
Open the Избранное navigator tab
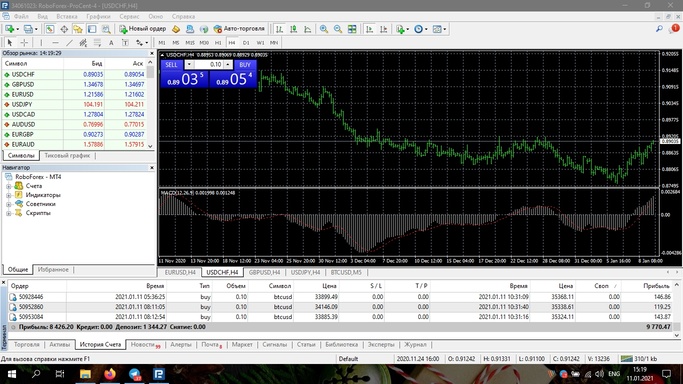(53, 269)
